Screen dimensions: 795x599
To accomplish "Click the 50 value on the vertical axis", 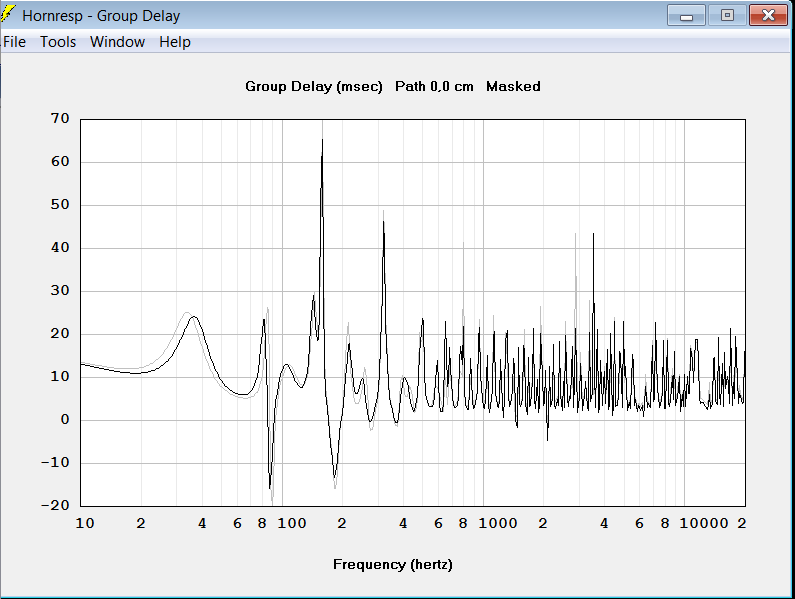I will (60, 204).
